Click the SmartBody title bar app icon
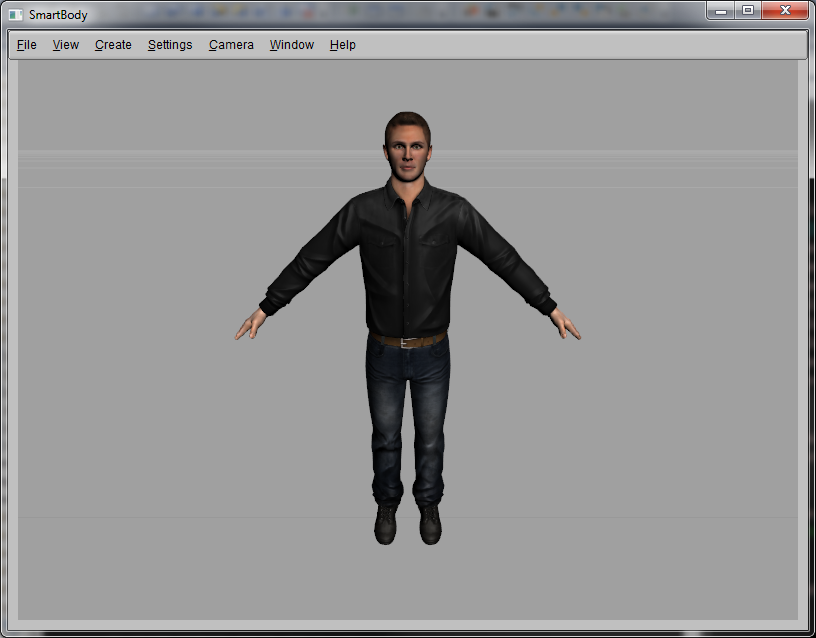 tap(16, 15)
